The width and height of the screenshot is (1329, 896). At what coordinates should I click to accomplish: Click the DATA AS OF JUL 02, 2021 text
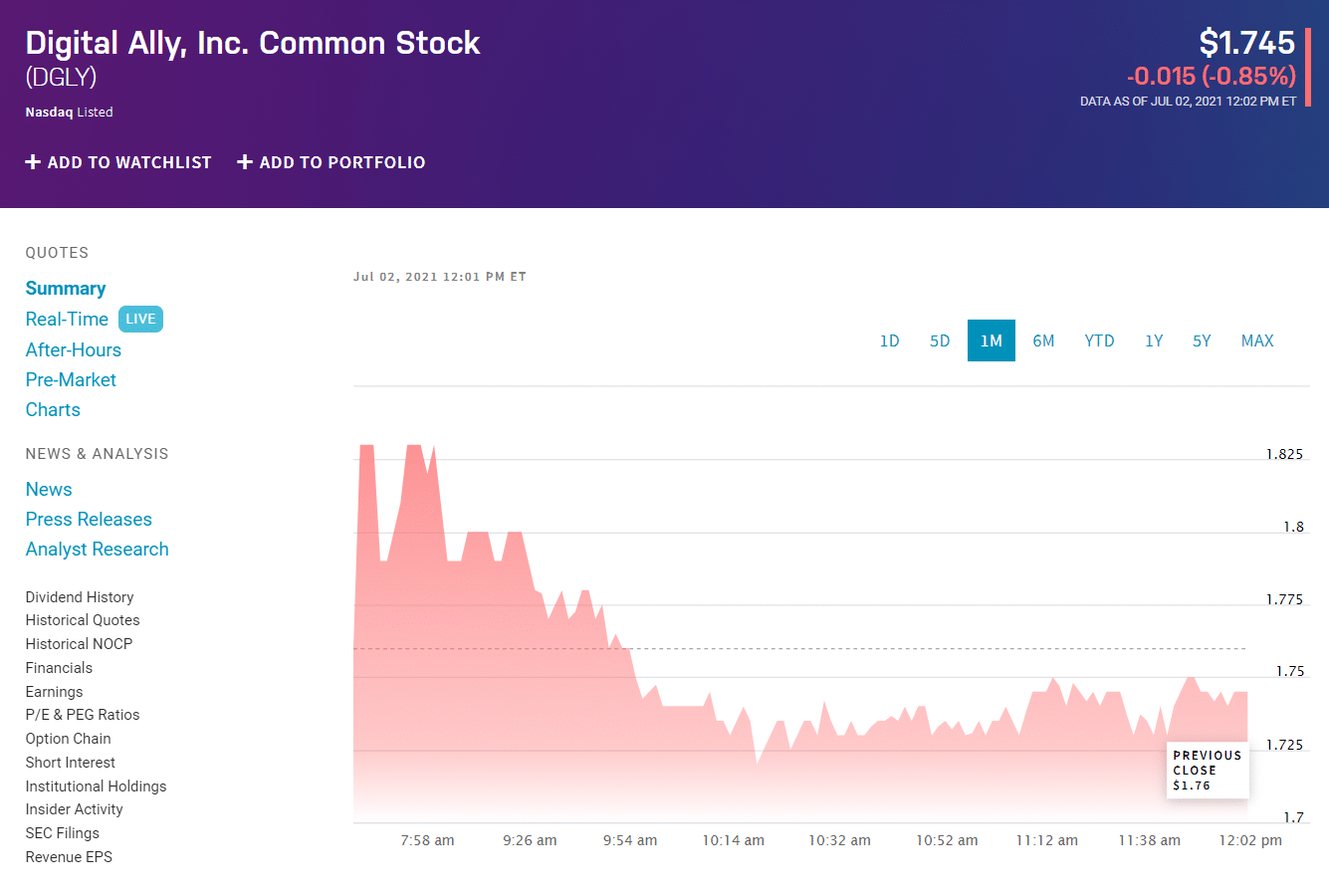point(1189,102)
